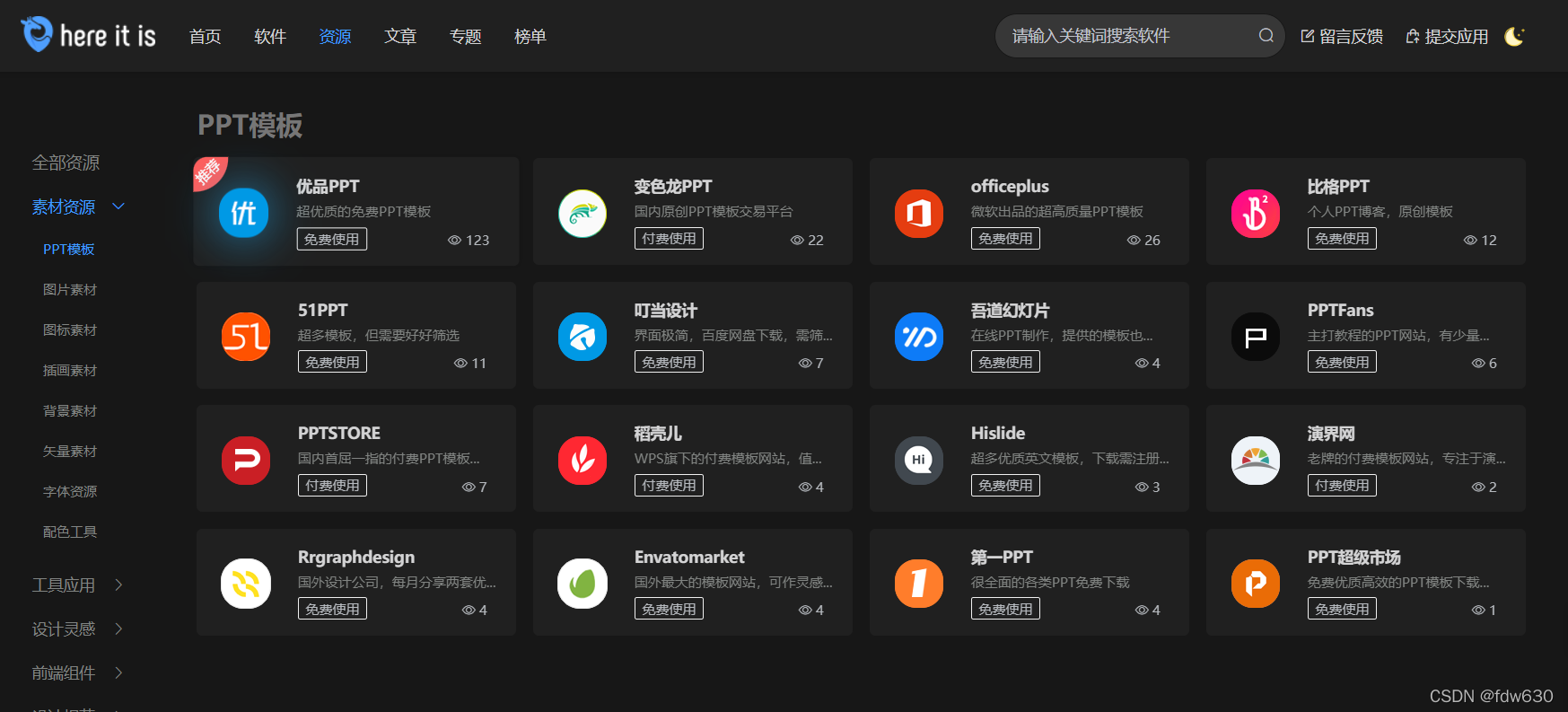Select 字体资源 in the sidebar
This screenshot has width=1568, height=712.
click(x=70, y=491)
